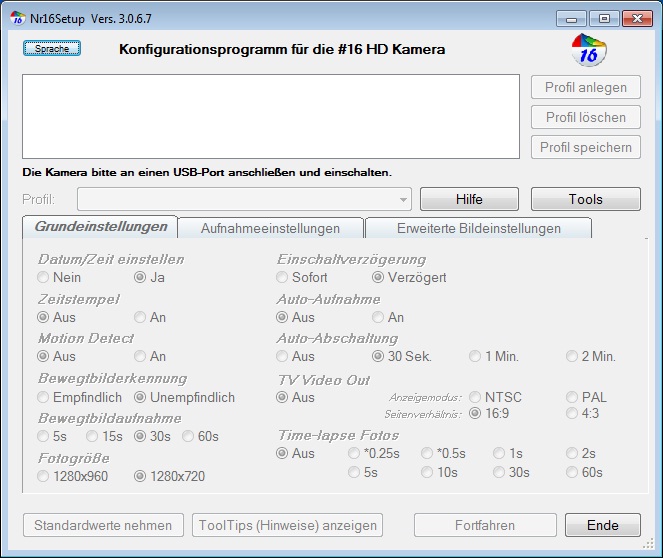The width and height of the screenshot is (663, 558).
Task: Click Standardwerte nehmen button
Action: pyautogui.click(x=103, y=525)
